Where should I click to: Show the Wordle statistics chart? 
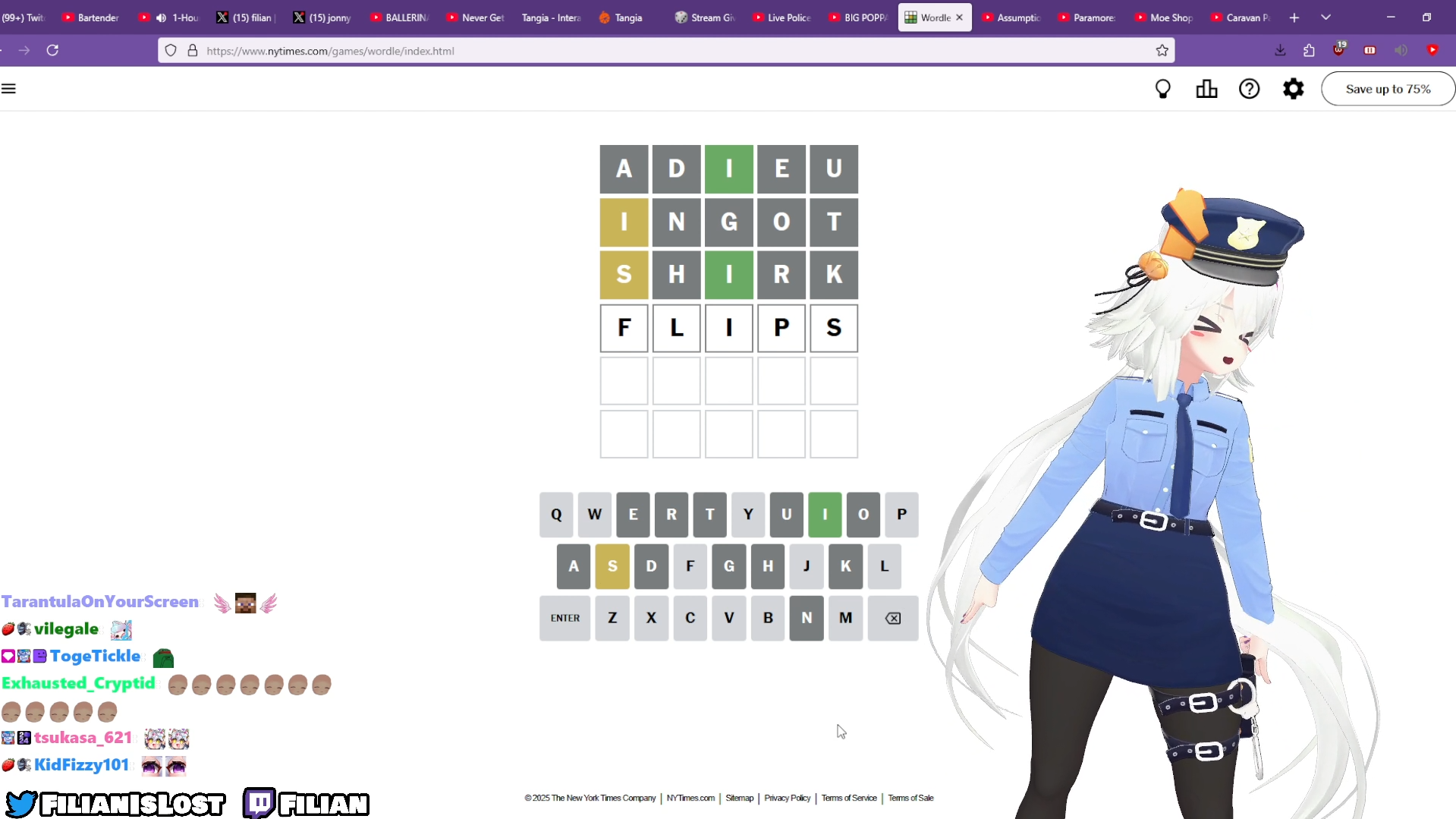click(1206, 89)
